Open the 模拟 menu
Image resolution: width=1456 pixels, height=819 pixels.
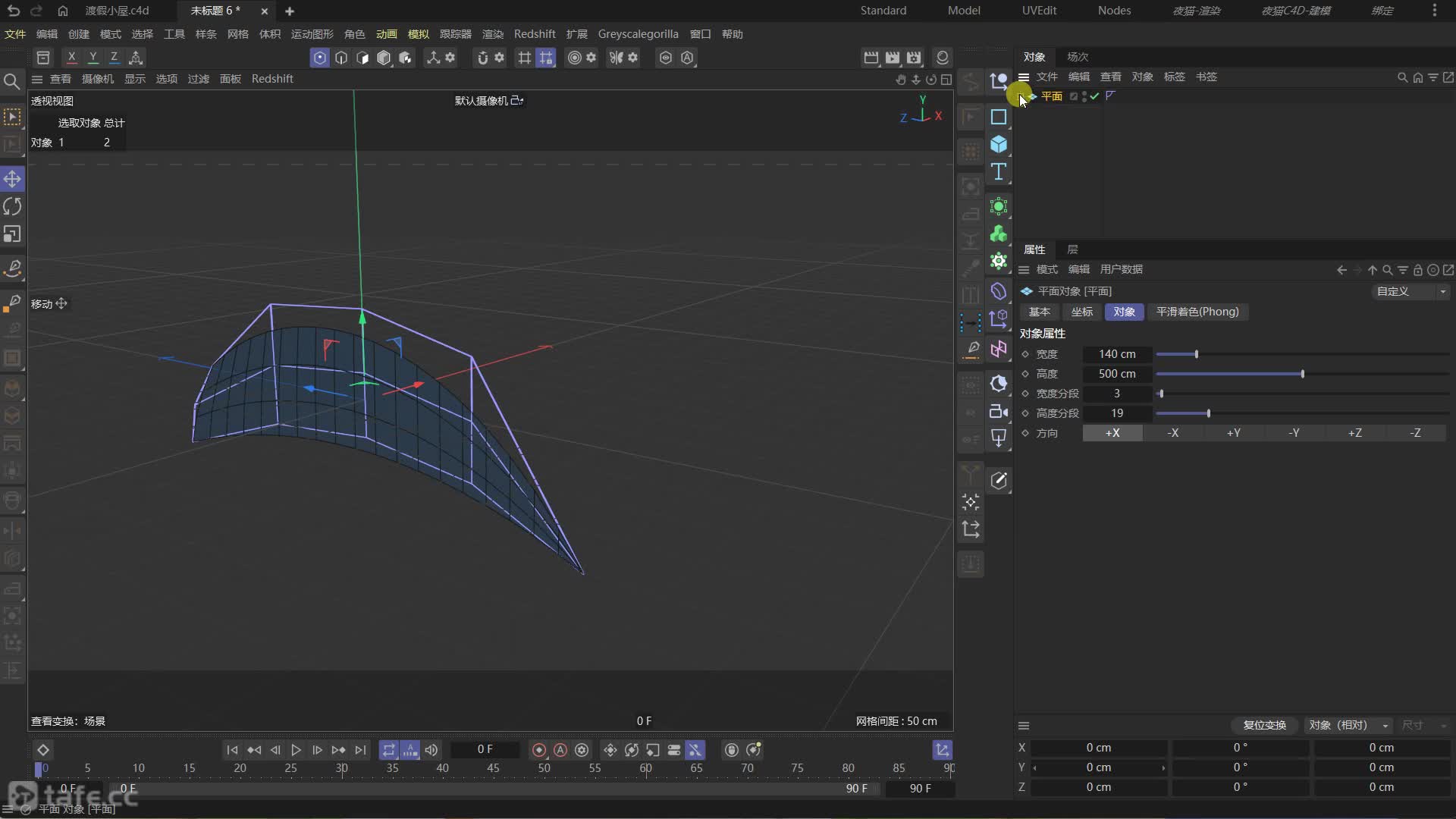coord(419,34)
